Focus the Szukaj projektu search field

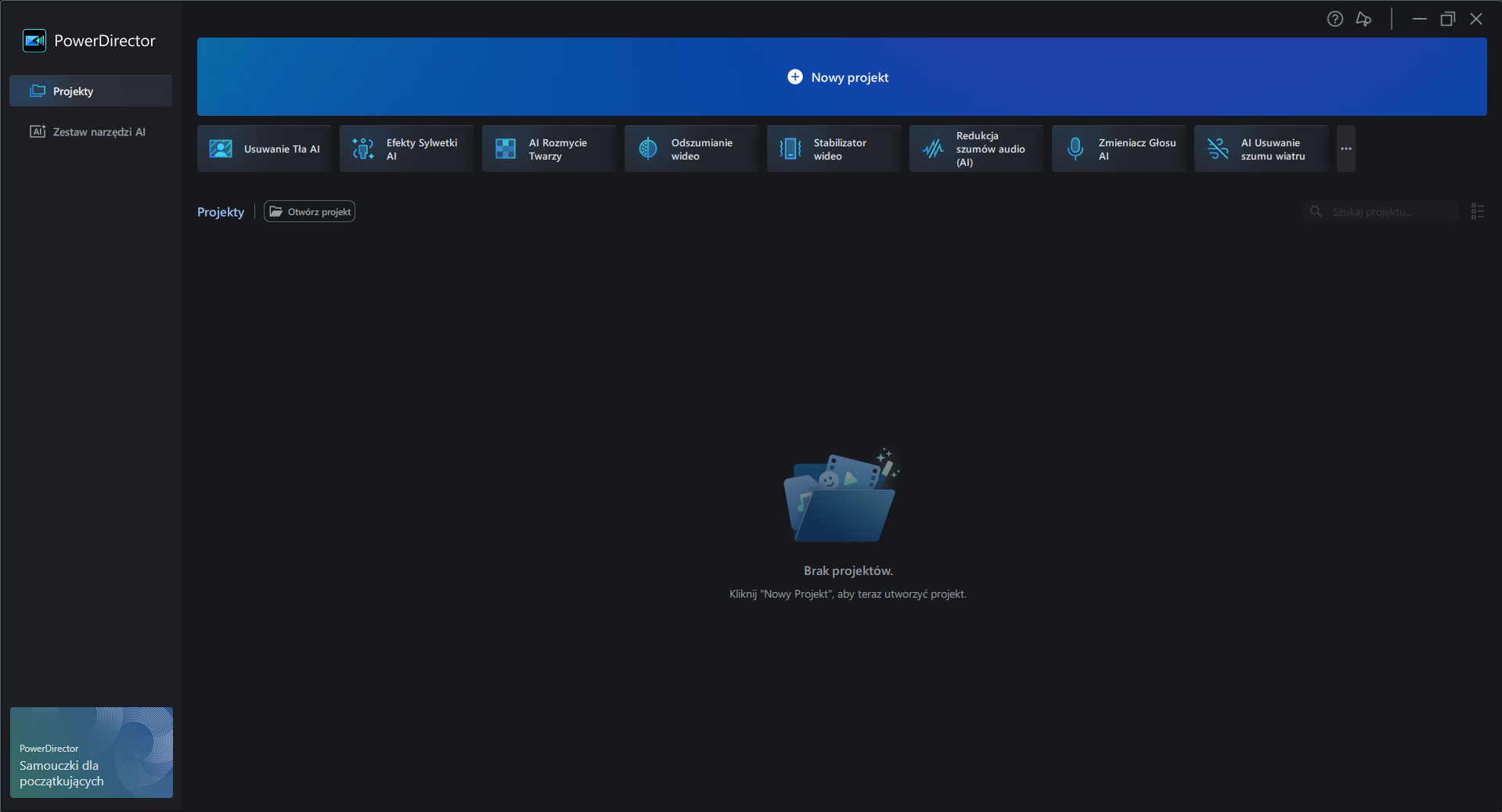[x=1381, y=211]
